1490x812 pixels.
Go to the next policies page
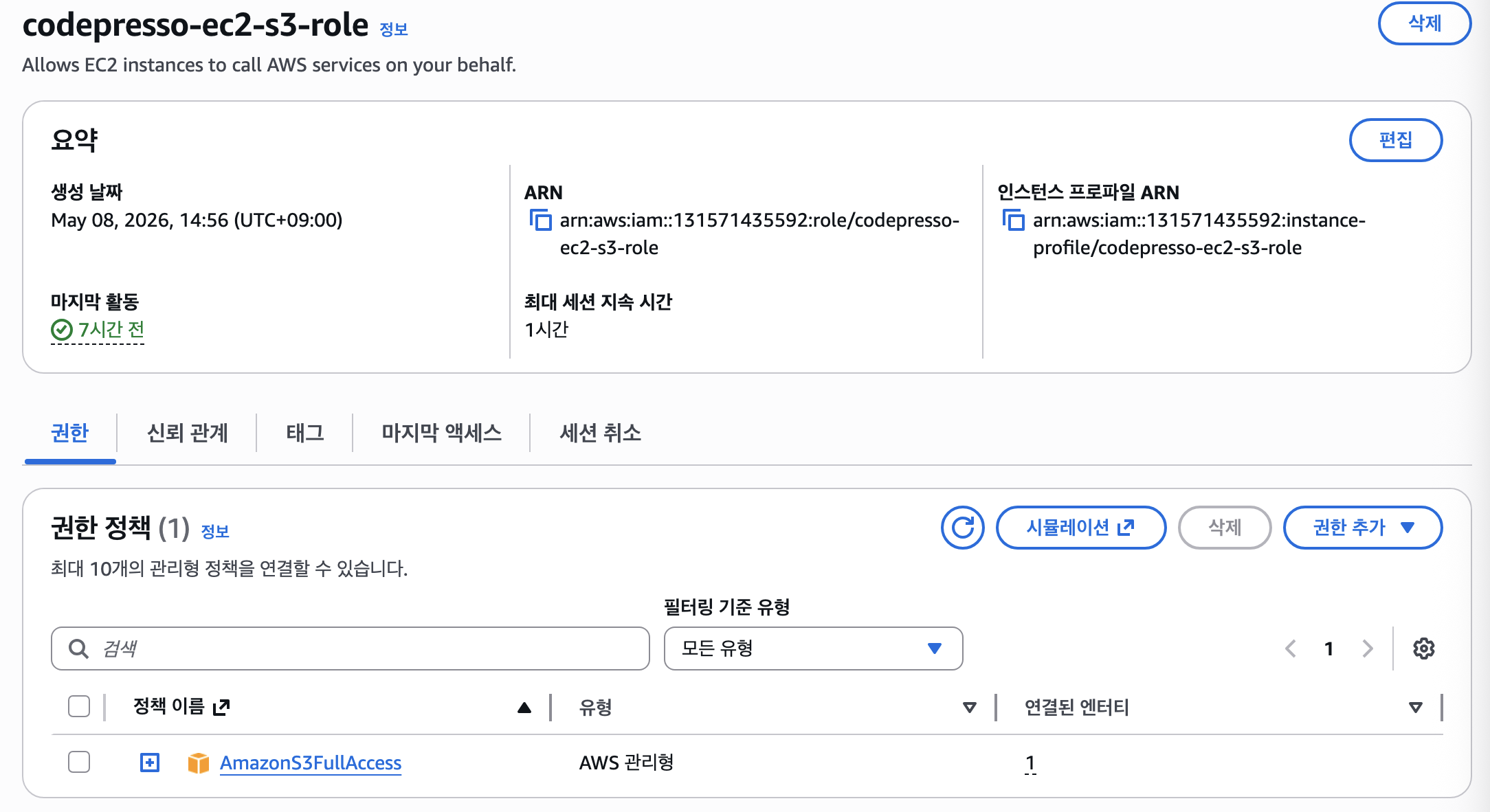pos(1368,649)
